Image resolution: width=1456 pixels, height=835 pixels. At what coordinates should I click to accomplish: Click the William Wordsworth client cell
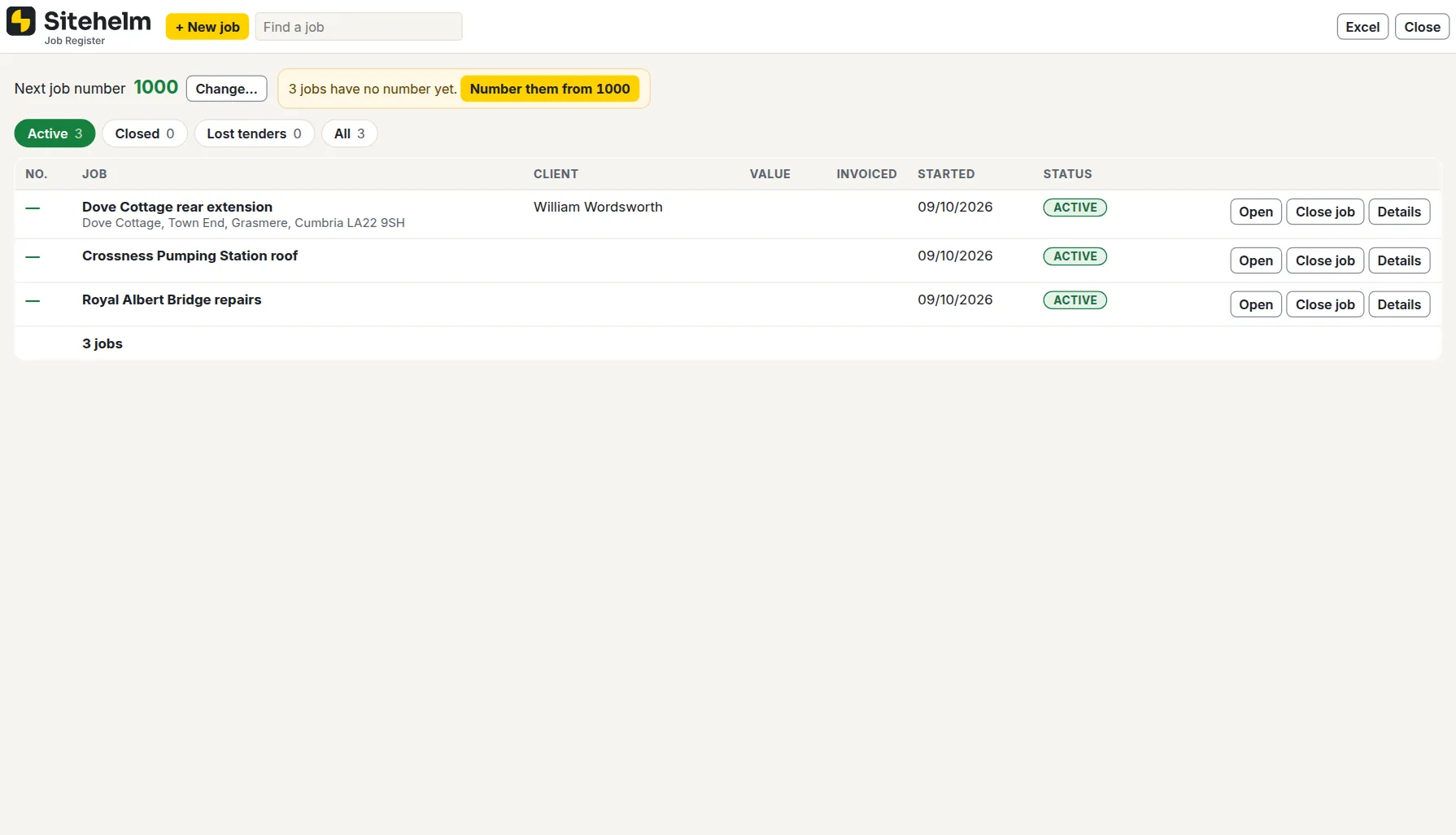coord(598,207)
